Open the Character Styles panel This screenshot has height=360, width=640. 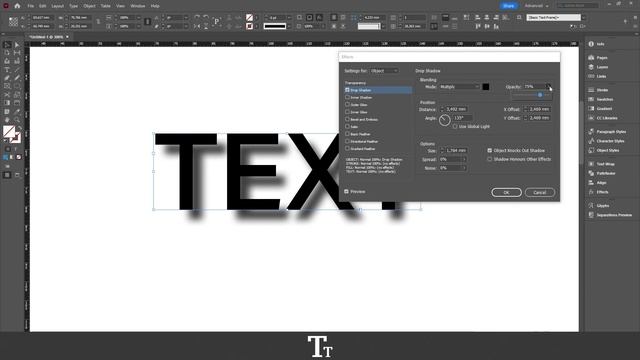(x=607, y=141)
